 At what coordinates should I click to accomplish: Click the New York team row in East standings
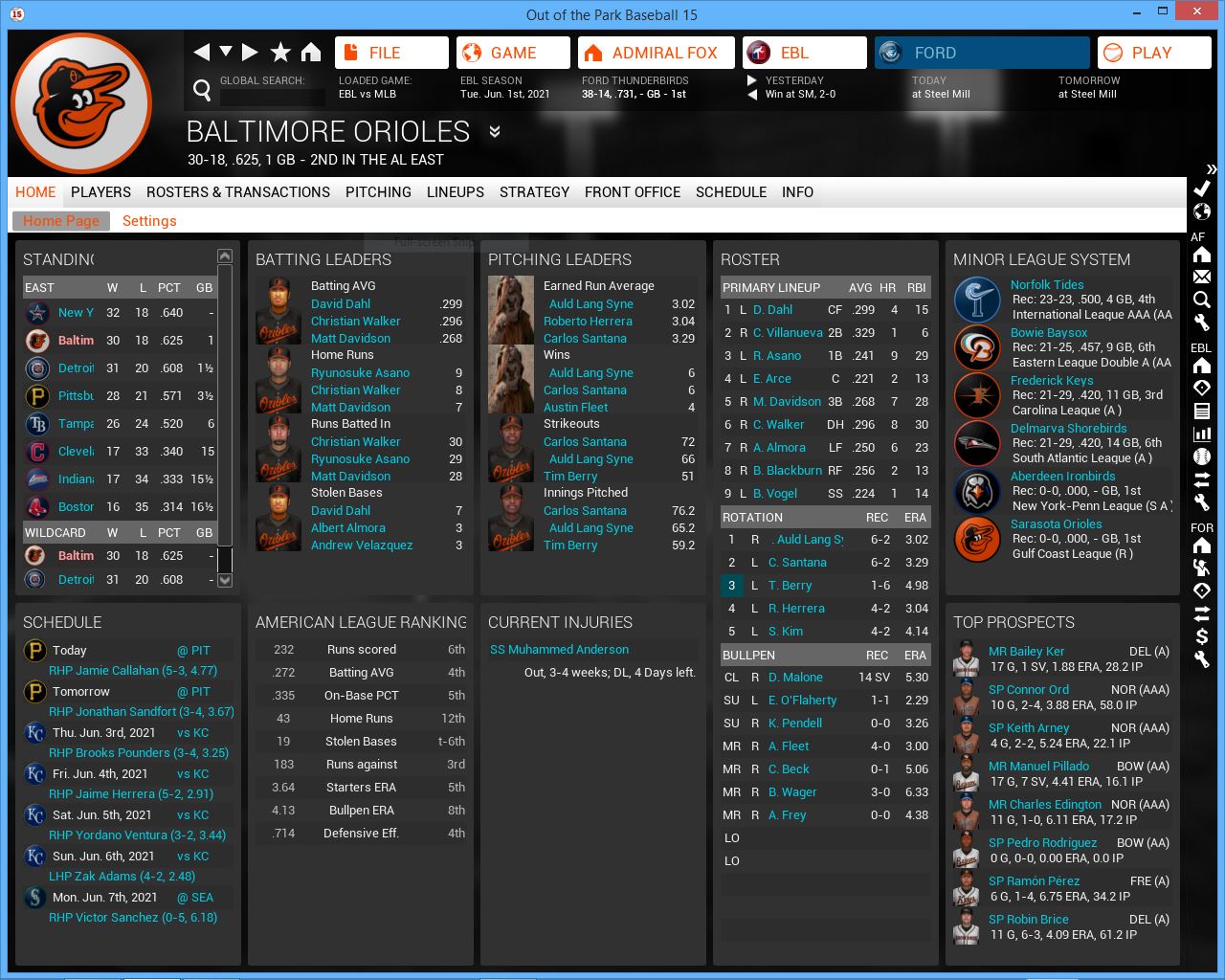[x=121, y=313]
